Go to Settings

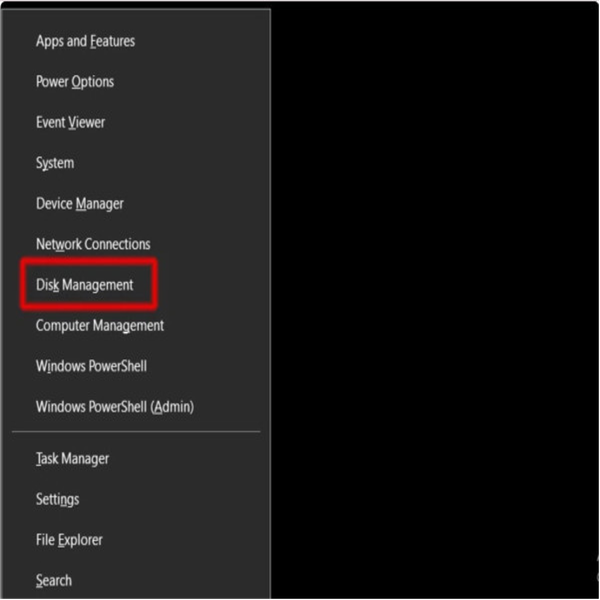pyautogui.click(x=57, y=499)
